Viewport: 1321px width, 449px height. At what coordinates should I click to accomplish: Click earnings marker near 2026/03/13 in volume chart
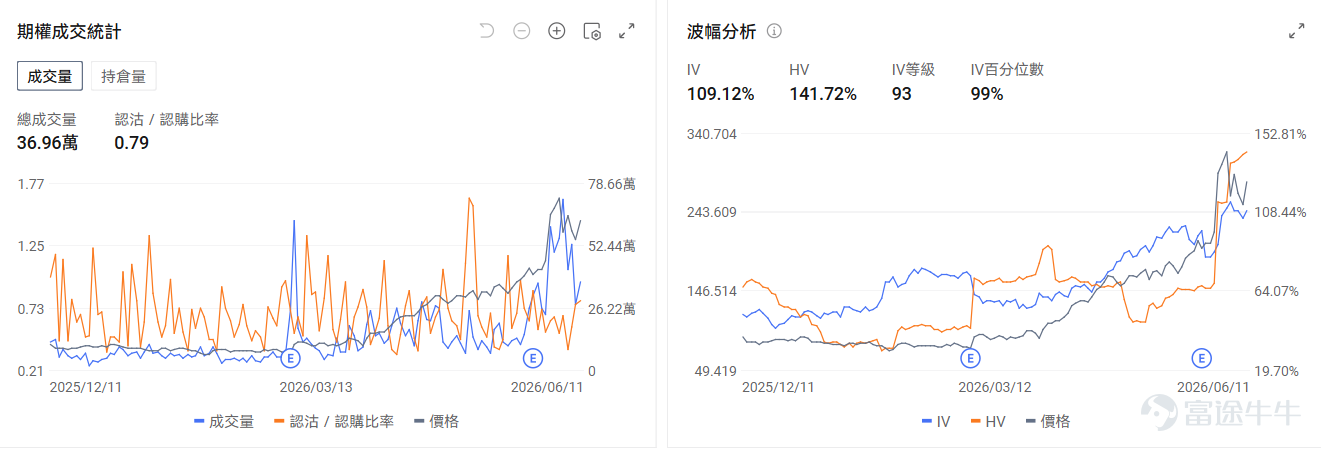tap(291, 357)
